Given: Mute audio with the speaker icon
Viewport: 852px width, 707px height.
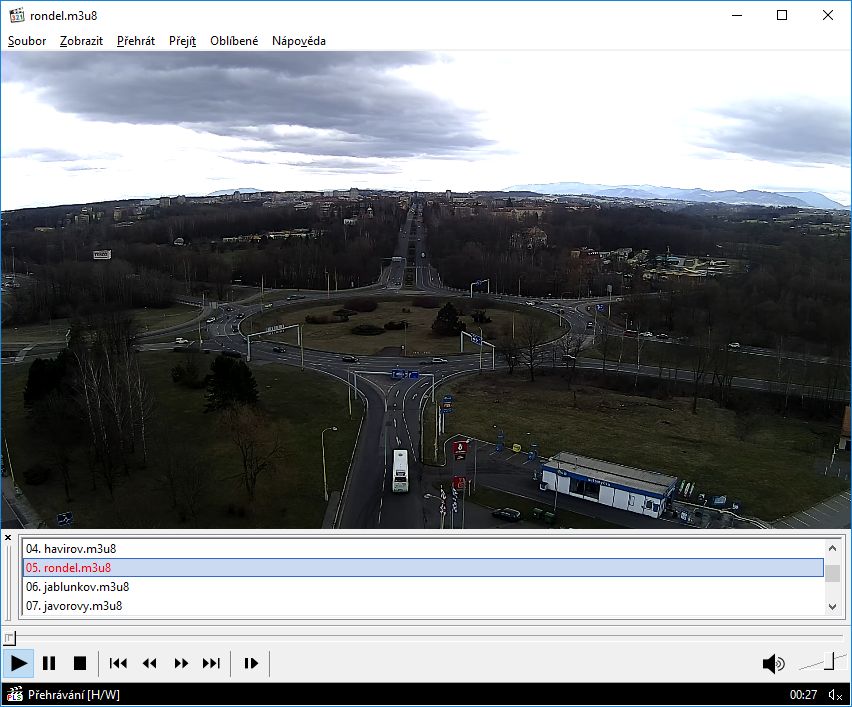Looking at the screenshot, I should click(773, 663).
